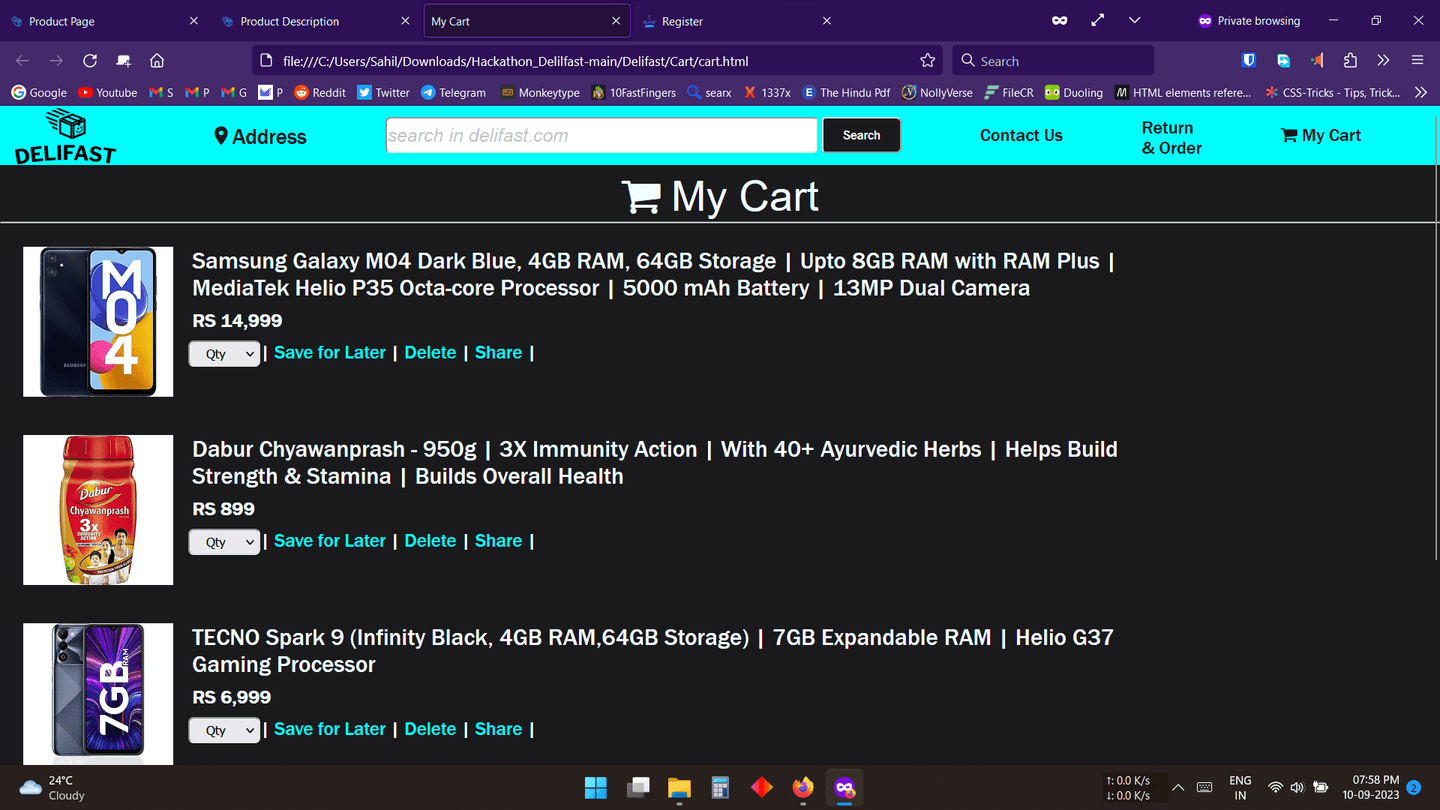
Task: Open File Explorer from taskbar
Action: 680,788
